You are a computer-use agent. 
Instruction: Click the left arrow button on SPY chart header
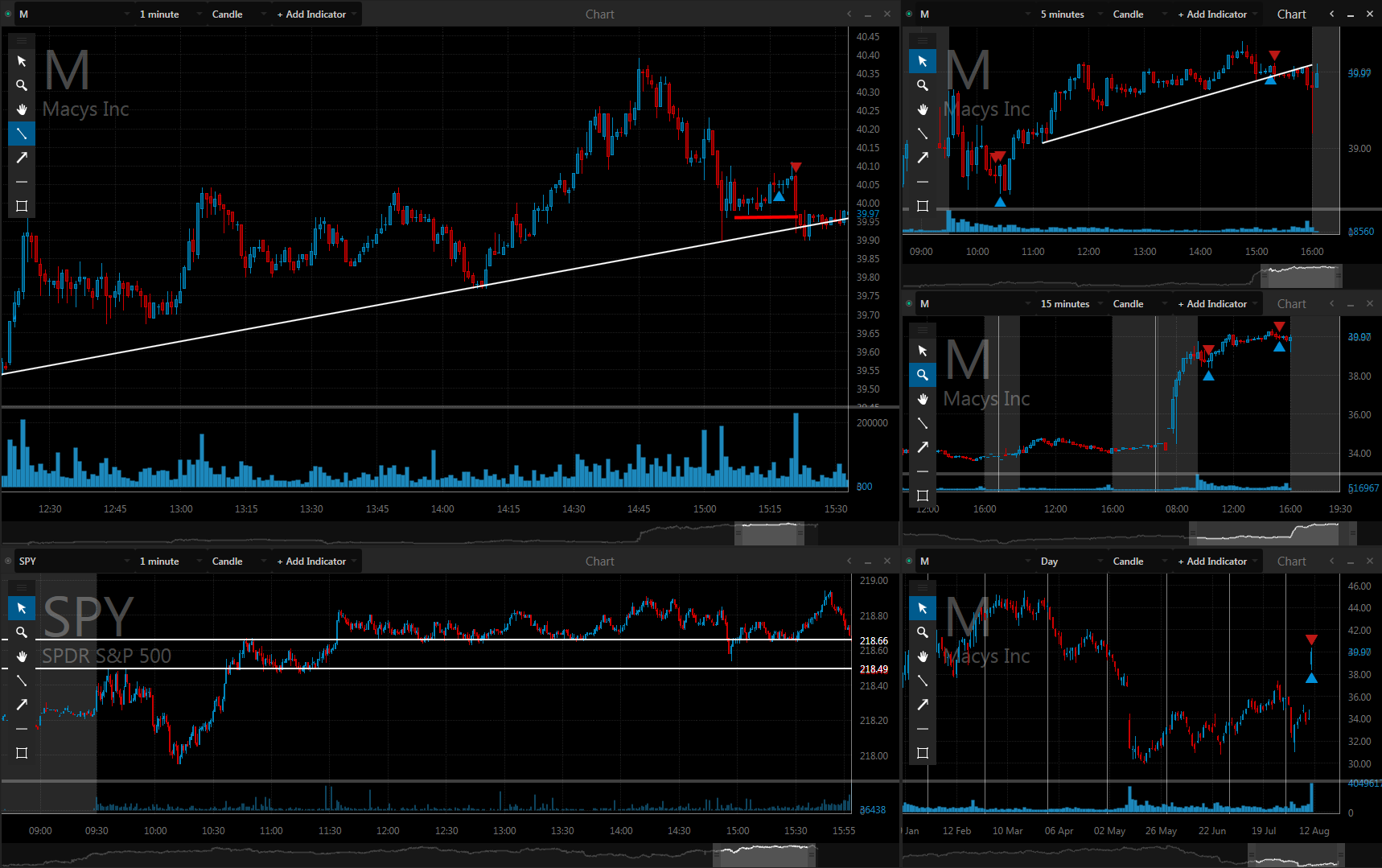pyautogui.click(x=849, y=562)
